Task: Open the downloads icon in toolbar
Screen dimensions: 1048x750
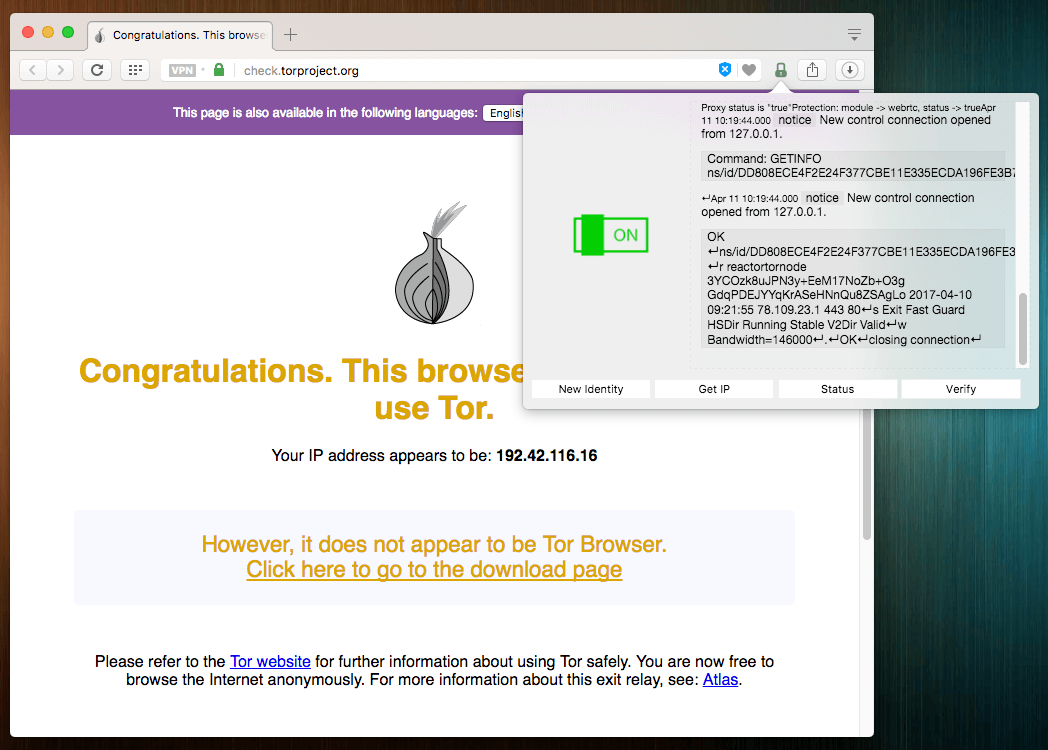Action: [x=849, y=70]
